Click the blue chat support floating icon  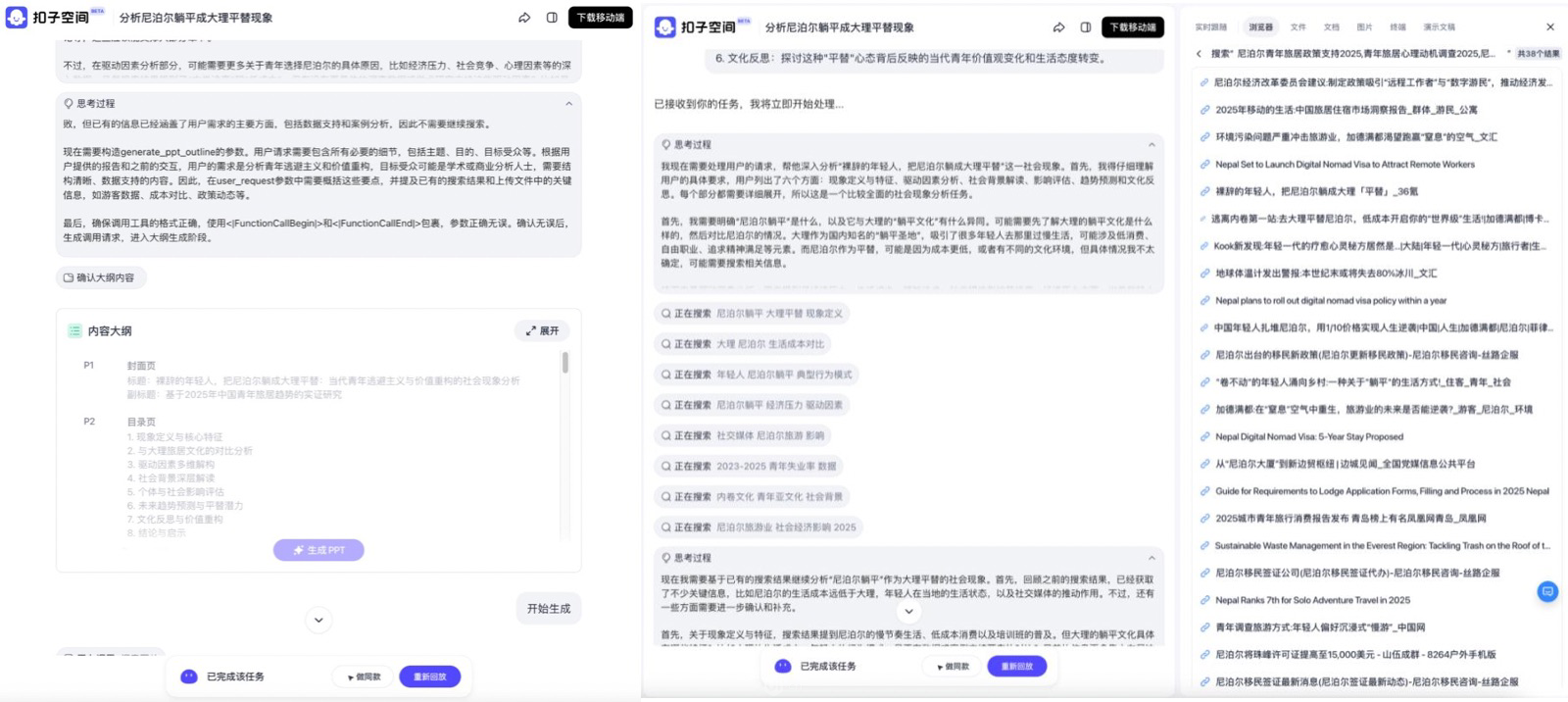(x=1547, y=591)
